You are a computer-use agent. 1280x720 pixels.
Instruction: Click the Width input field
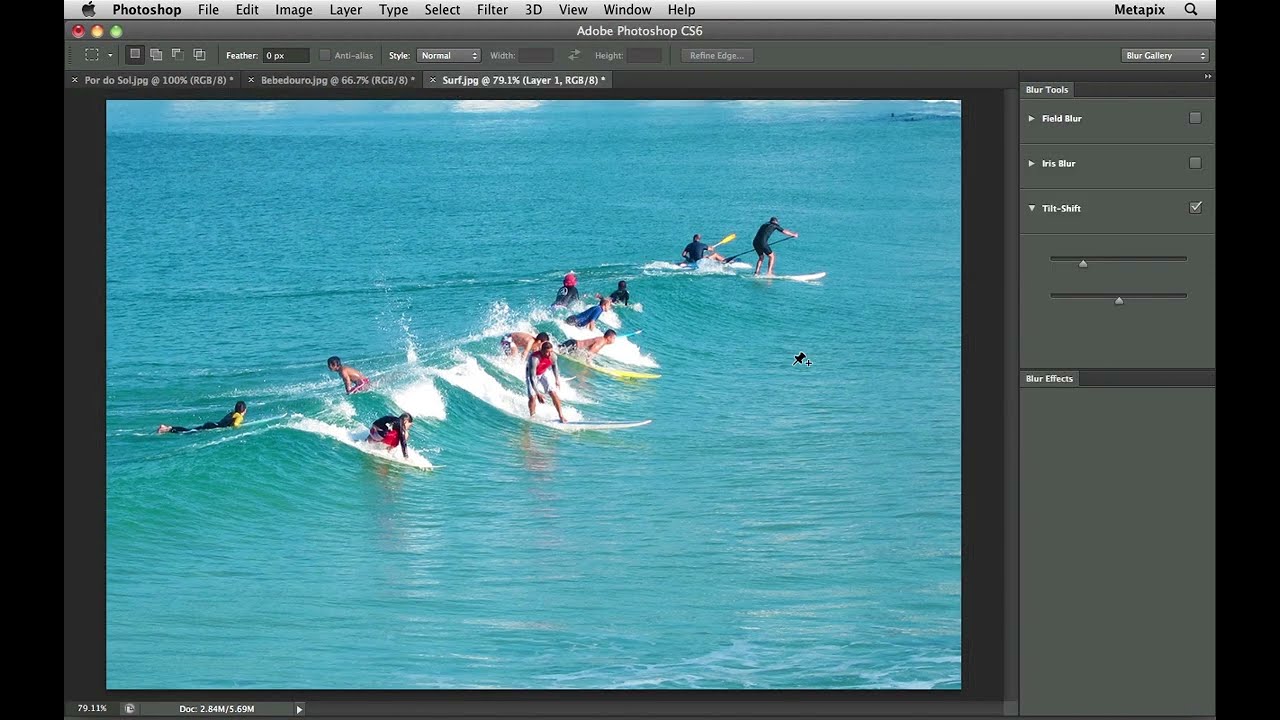click(x=536, y=55)
